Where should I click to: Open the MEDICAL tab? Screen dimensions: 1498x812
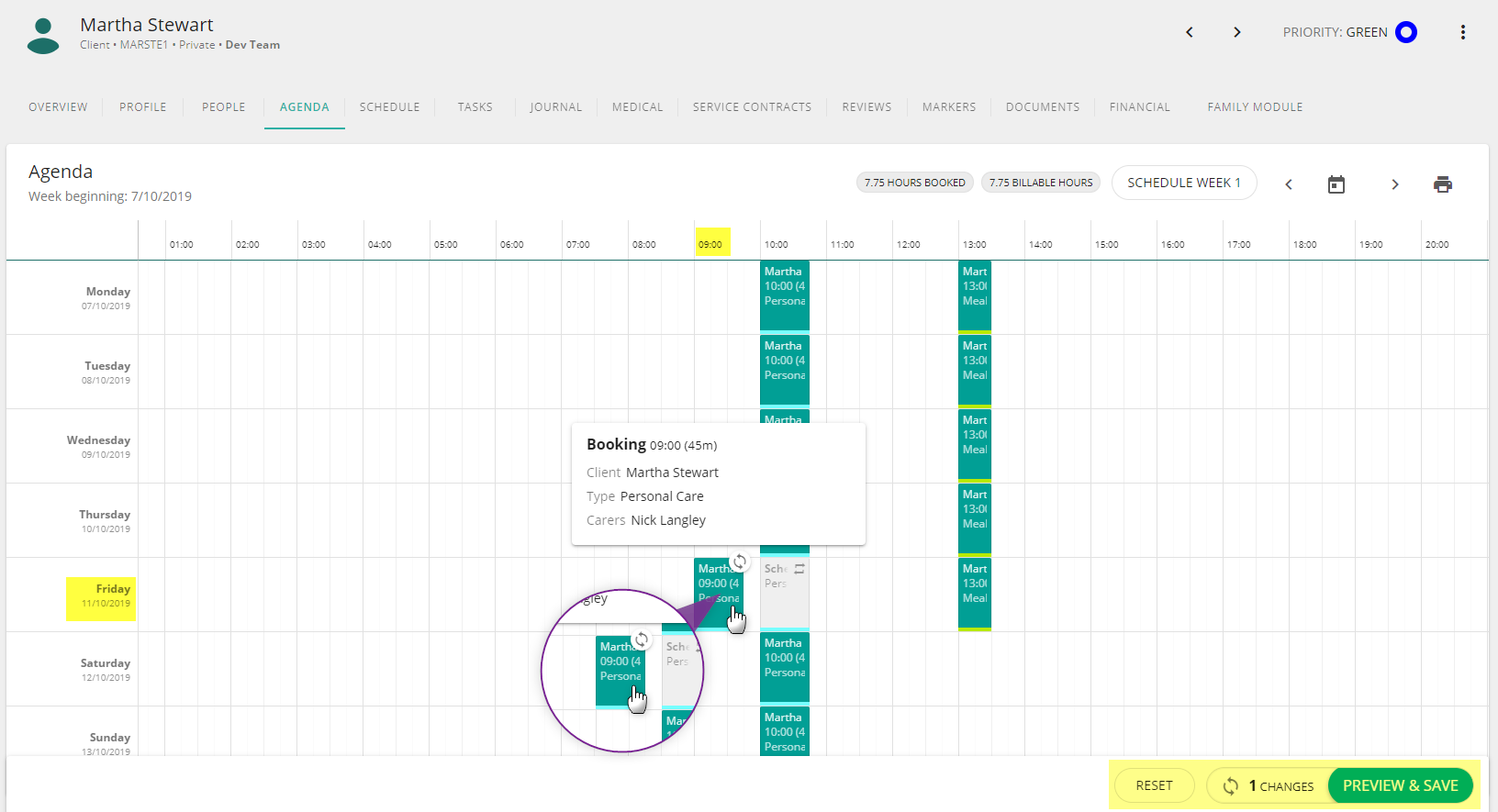[x=638, y=107]
